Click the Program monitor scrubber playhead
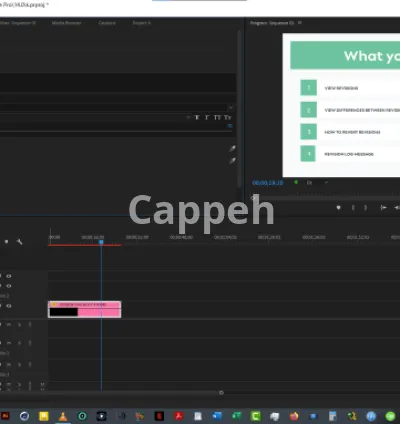 coord(253,198)
